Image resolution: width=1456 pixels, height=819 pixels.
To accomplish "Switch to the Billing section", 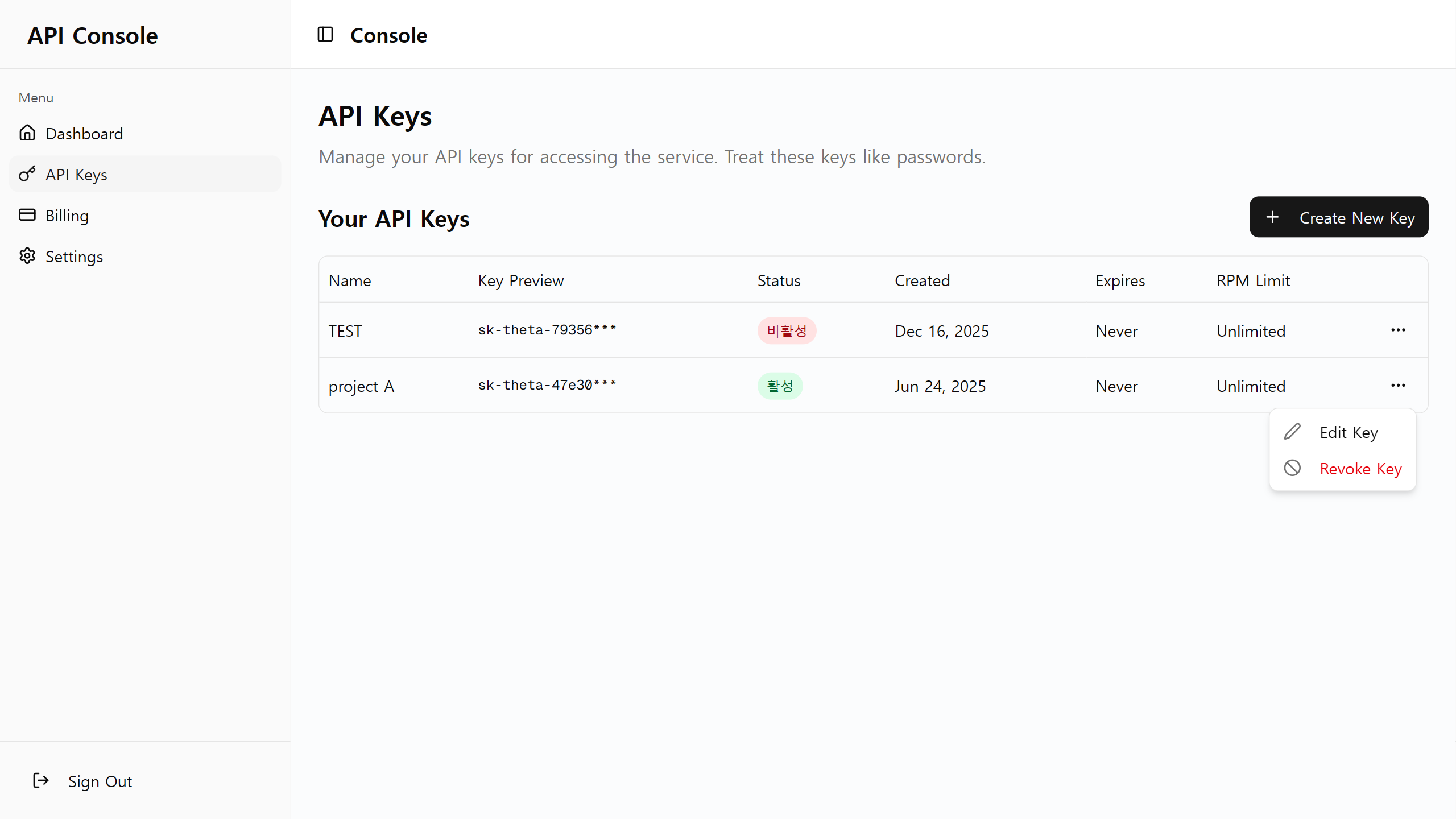I will point(67,215).
